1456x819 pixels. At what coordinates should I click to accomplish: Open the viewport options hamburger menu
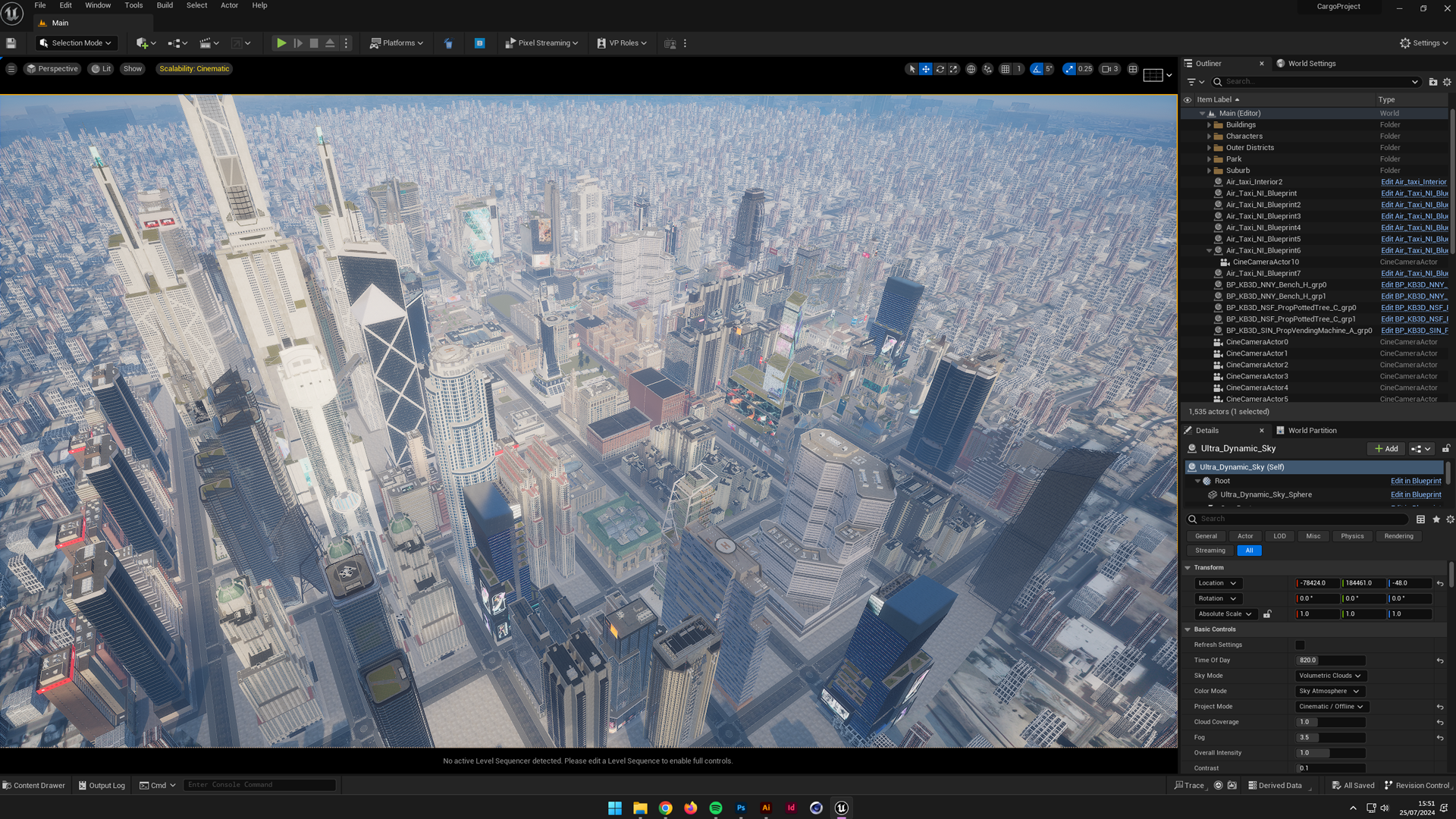click(11, 69)
